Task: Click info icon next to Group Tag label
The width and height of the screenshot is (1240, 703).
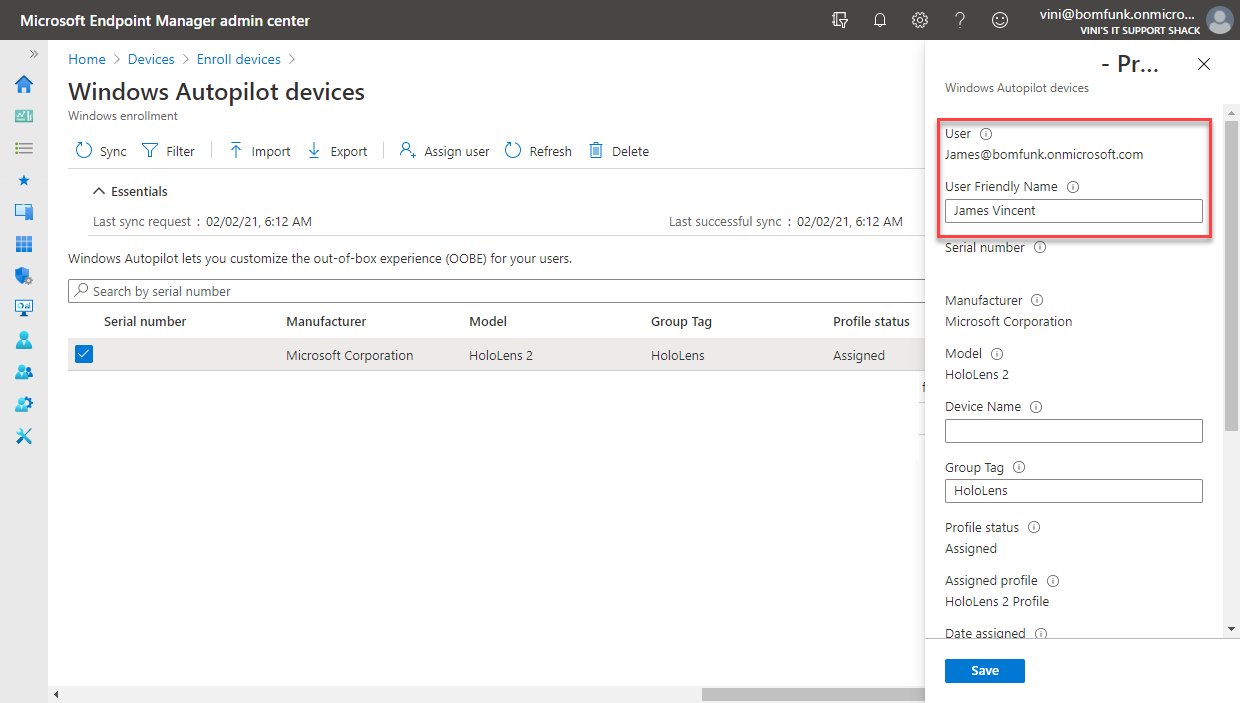Action: [x=1019, y=468]
